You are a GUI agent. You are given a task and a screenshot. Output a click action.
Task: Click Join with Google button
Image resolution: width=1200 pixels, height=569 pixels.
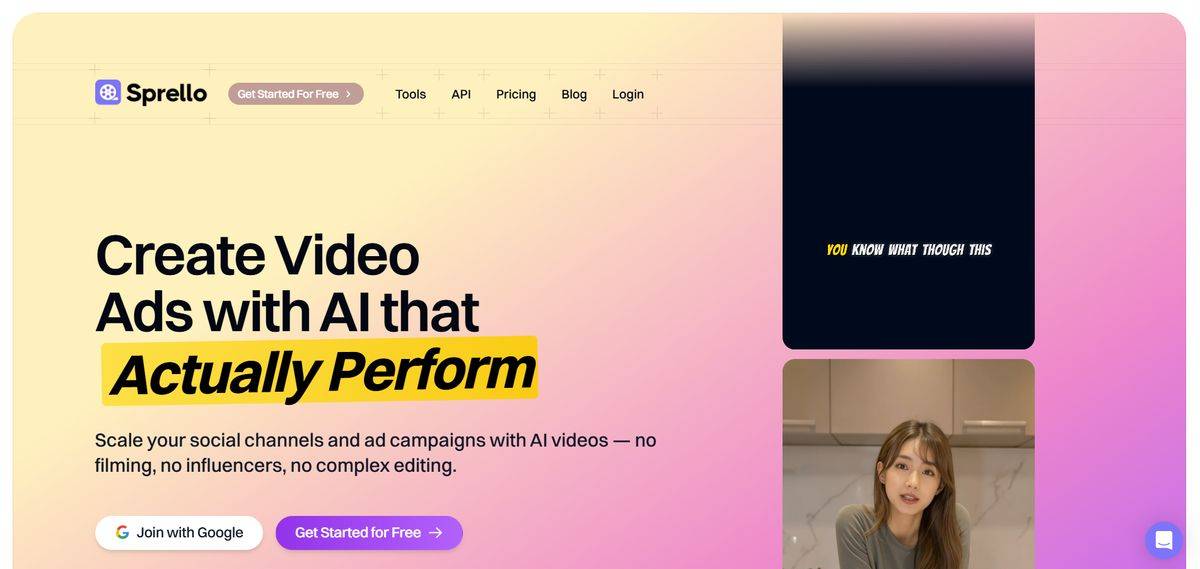[179, 533]
